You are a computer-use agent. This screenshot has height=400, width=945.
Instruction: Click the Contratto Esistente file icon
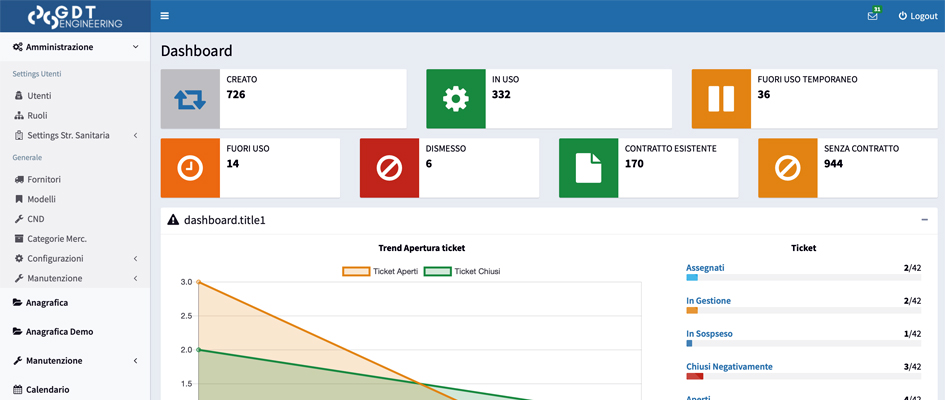[x=588, y=168]
